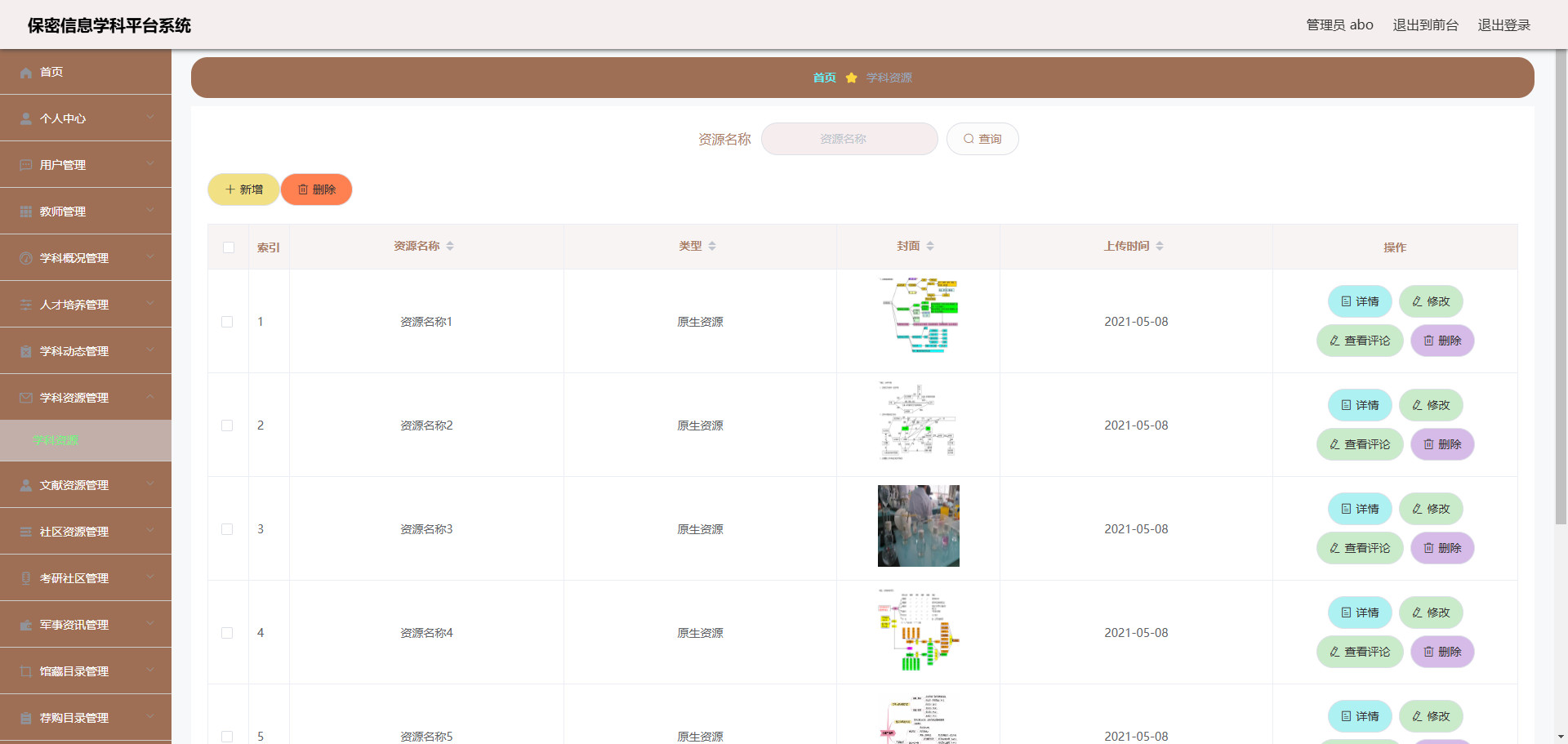The height and width of the screenshot is (744, 1568).
Task: Click 退出到前台 link in header
Action: click(1425, 25)
